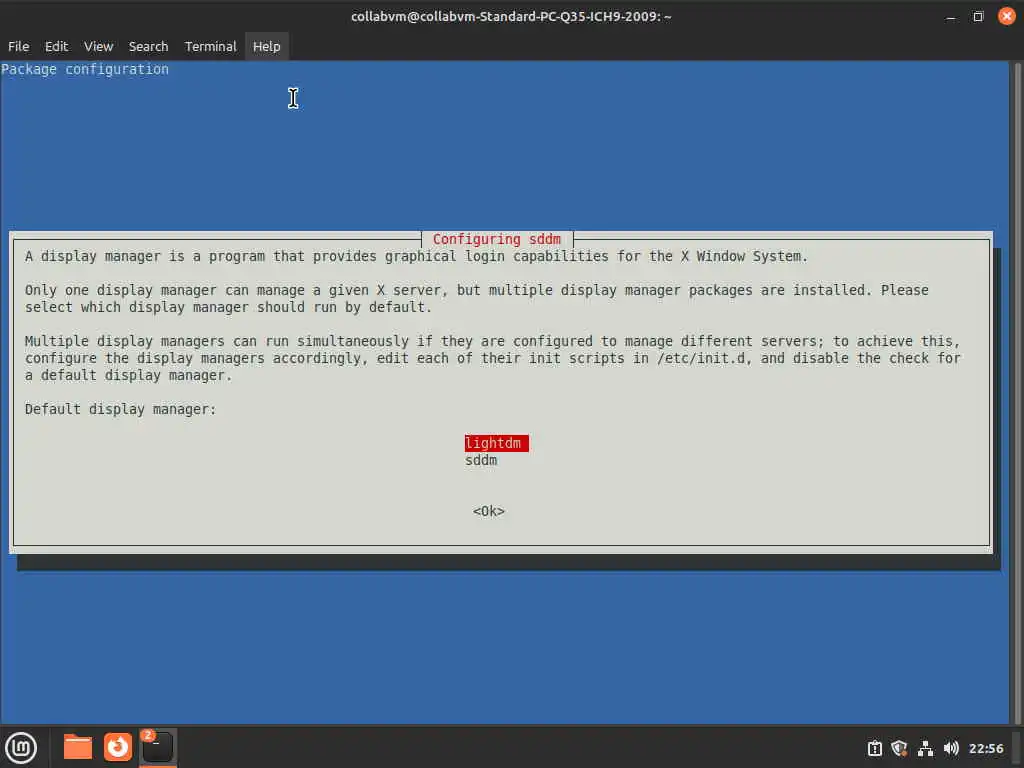Open the volume control tray icon

point(951,748)
